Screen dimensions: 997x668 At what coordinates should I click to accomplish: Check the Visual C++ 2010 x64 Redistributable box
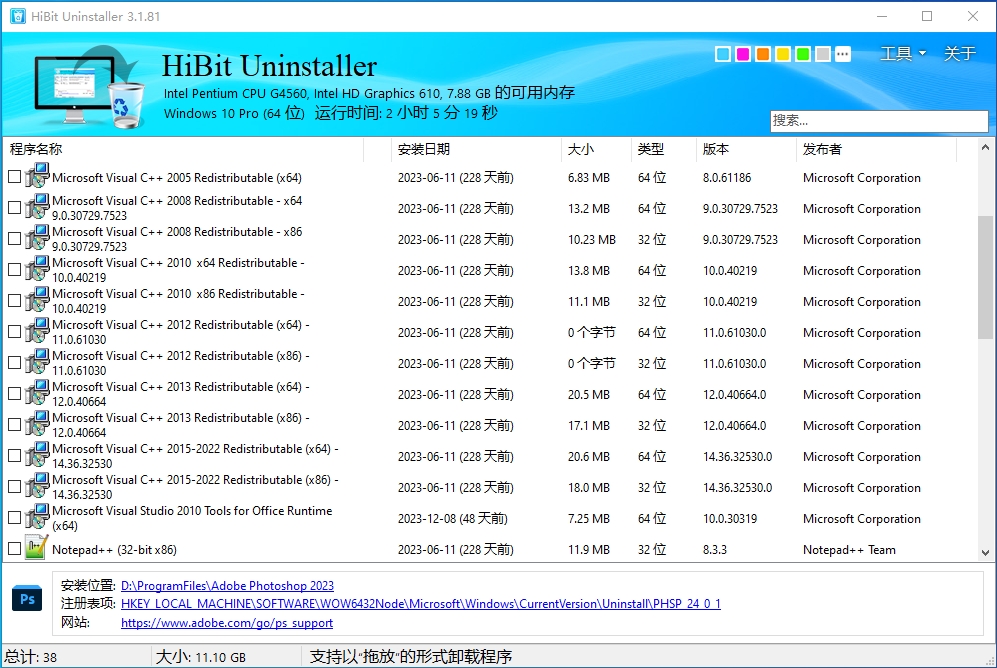point(14,269)
